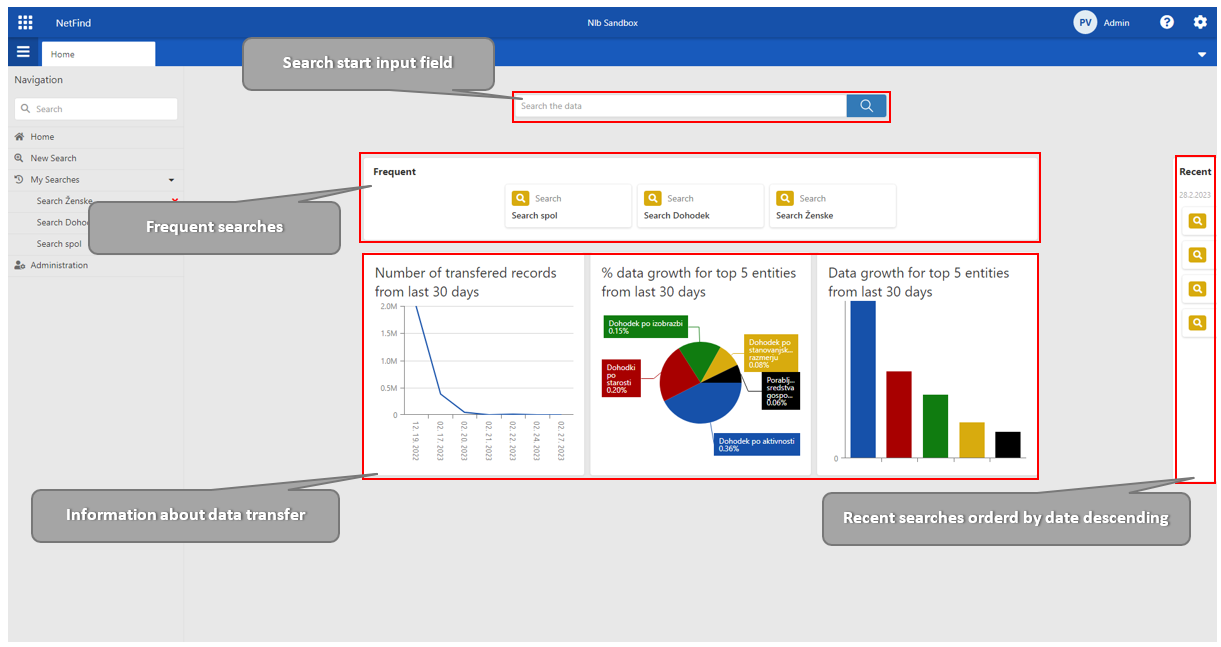The height and width of the screenshot is (647, 1221).
Task: Open the settings gear icon
Action: click(x=1200, y=22)
